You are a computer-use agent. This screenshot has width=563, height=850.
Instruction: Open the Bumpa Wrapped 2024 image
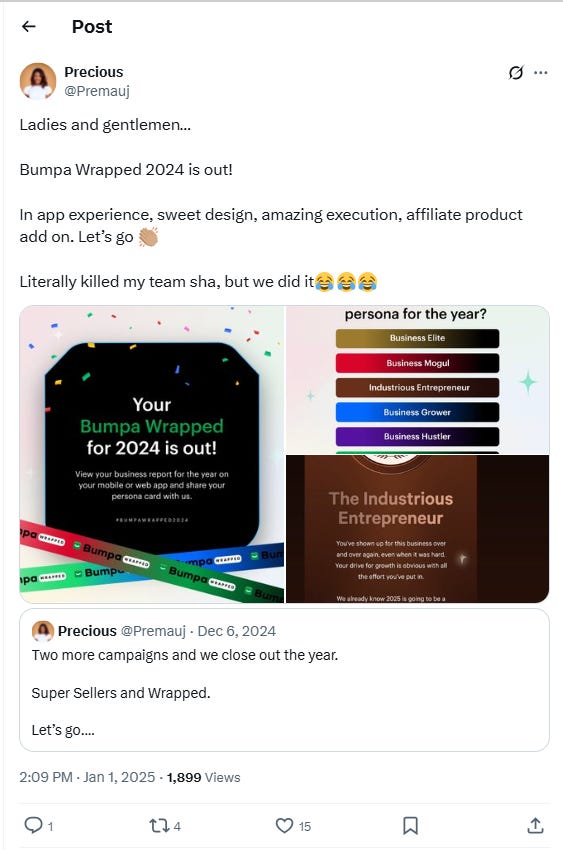point(152,454)
